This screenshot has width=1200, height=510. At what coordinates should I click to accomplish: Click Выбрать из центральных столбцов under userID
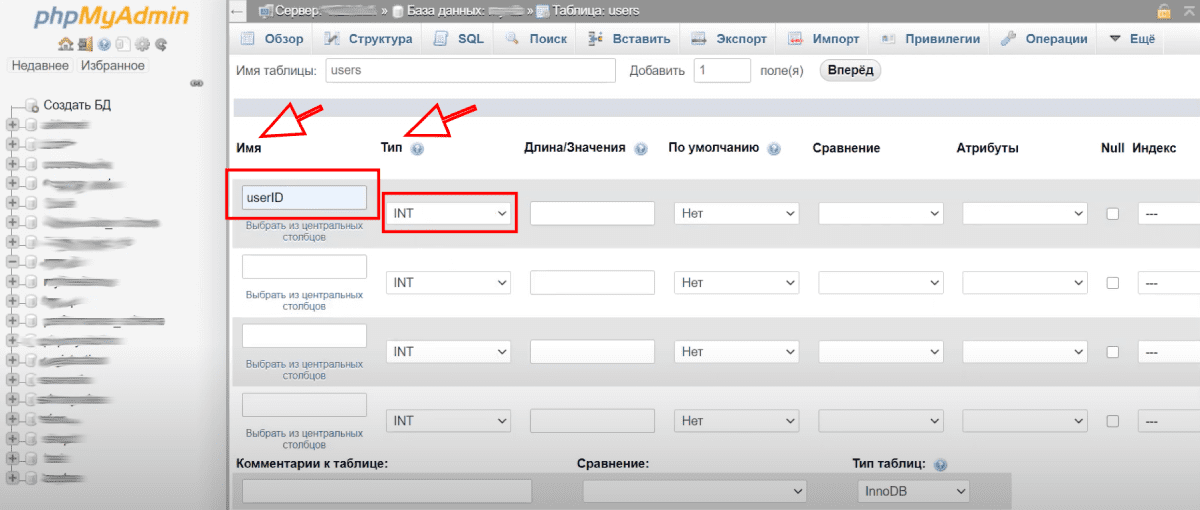pos(304,231)
